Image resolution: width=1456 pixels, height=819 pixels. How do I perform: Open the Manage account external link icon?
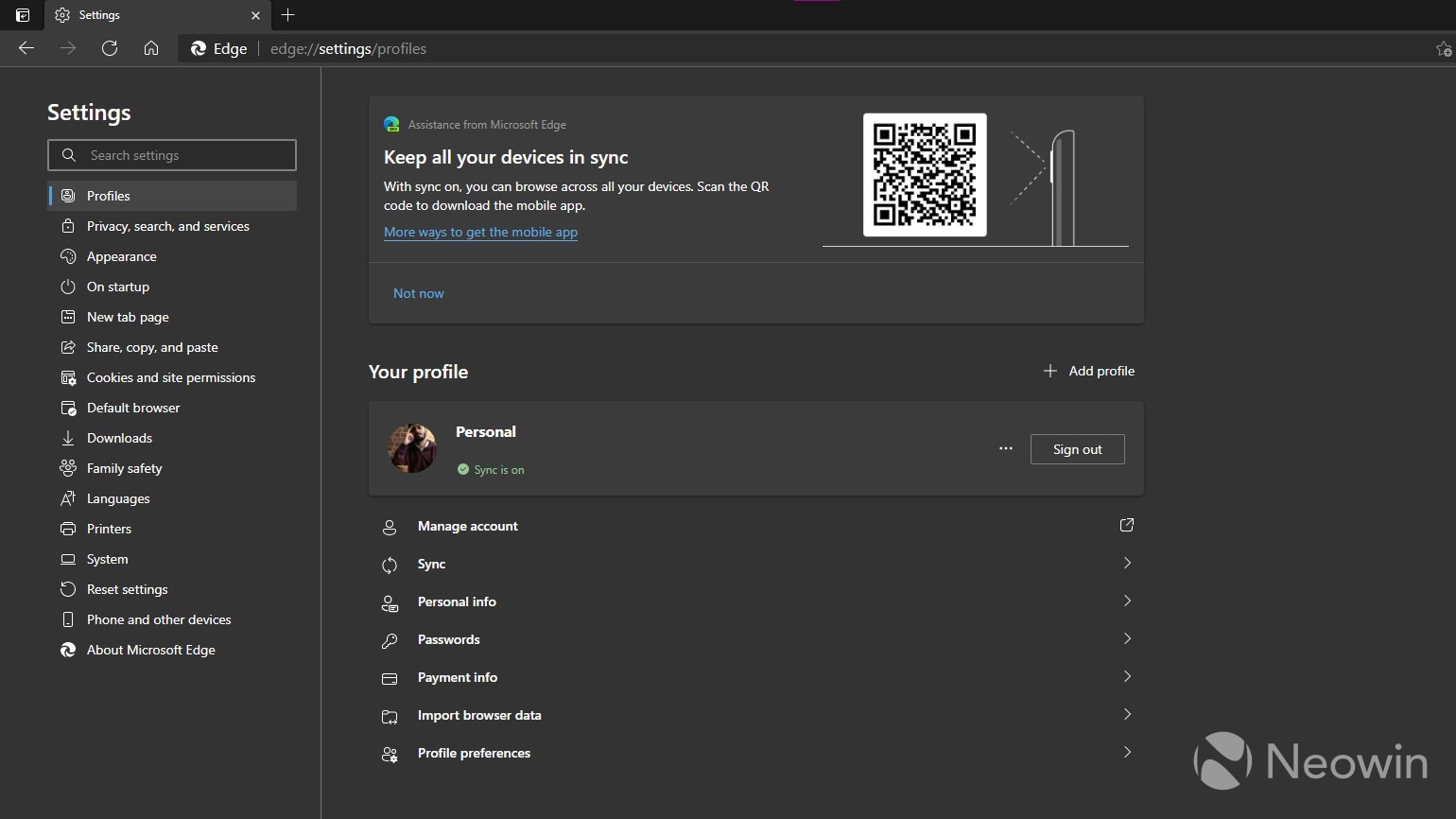[x=1126, y=525]
